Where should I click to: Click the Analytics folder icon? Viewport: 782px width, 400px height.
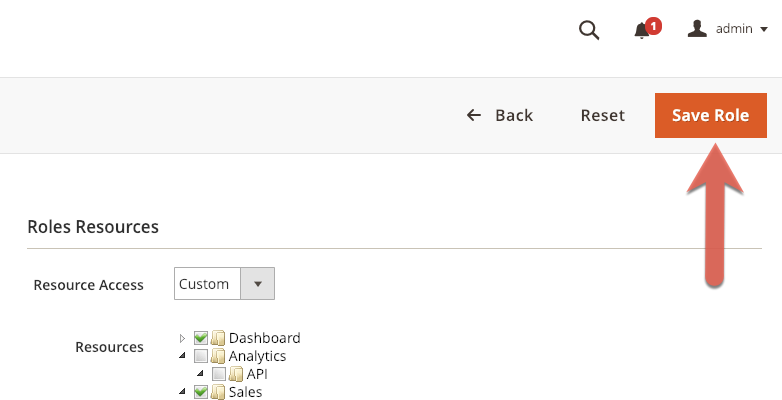[x=218, y=356]
